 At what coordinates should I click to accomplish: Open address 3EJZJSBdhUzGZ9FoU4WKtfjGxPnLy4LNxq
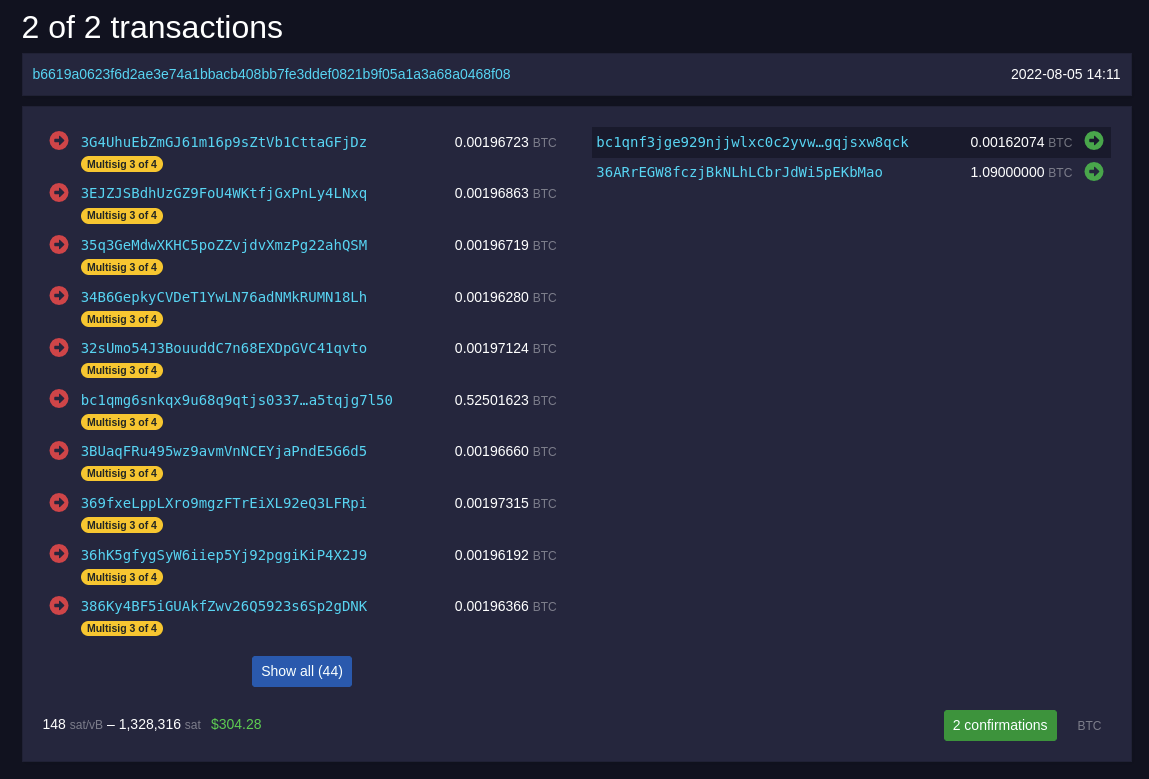223,193
